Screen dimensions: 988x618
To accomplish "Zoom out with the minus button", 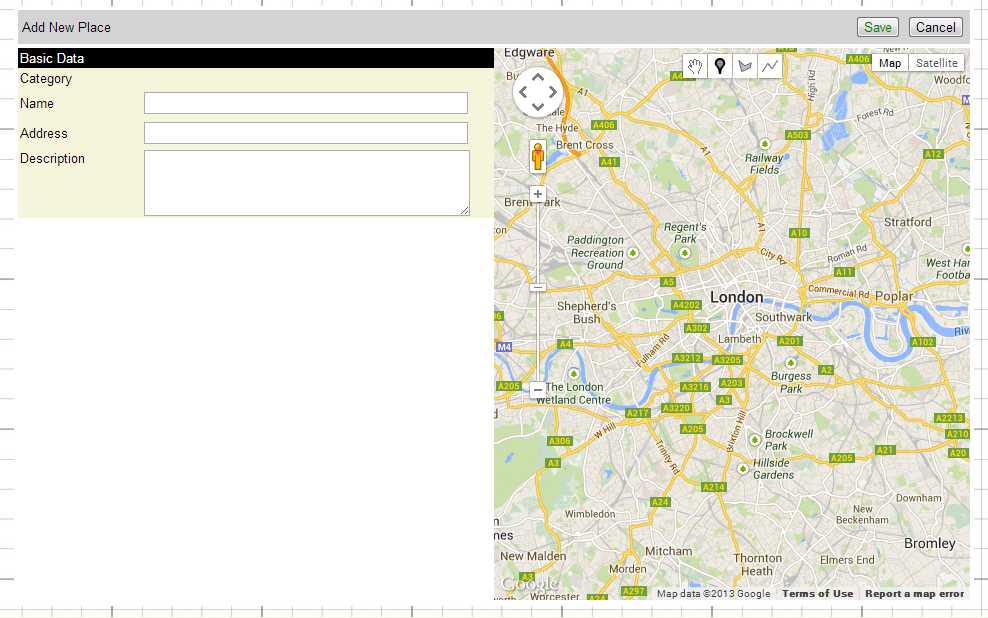I will [x=537, y=390].
